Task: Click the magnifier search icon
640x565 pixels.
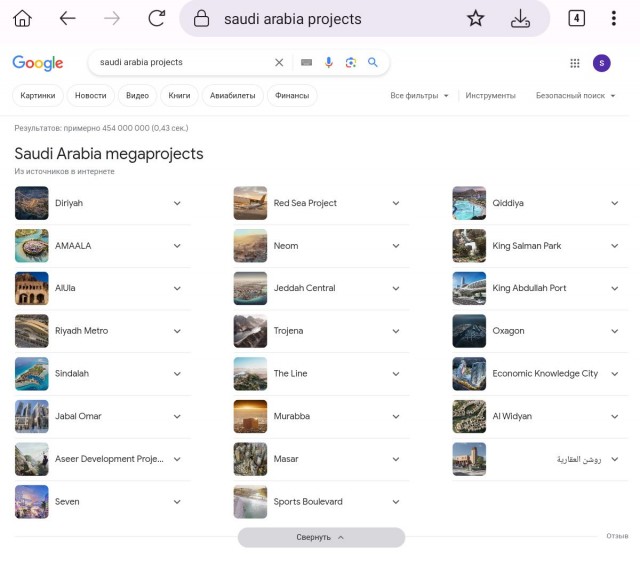Action: [x=373, y=62]
